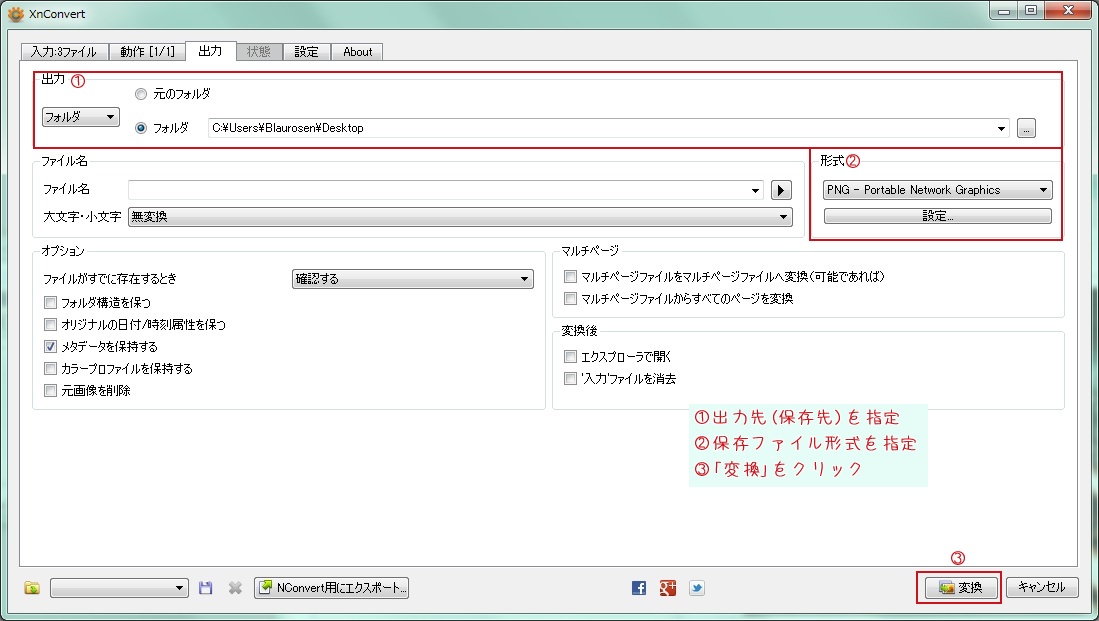This screenshot has height=621, width=1099.
Task: Click the Windows maximize button
Action: point(1031,11)
